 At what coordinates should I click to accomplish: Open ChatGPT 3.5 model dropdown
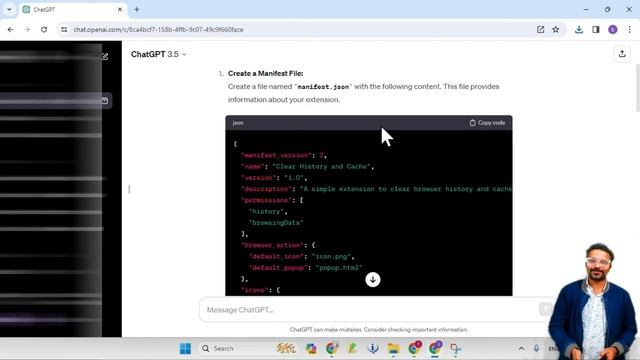coord(158,54)
